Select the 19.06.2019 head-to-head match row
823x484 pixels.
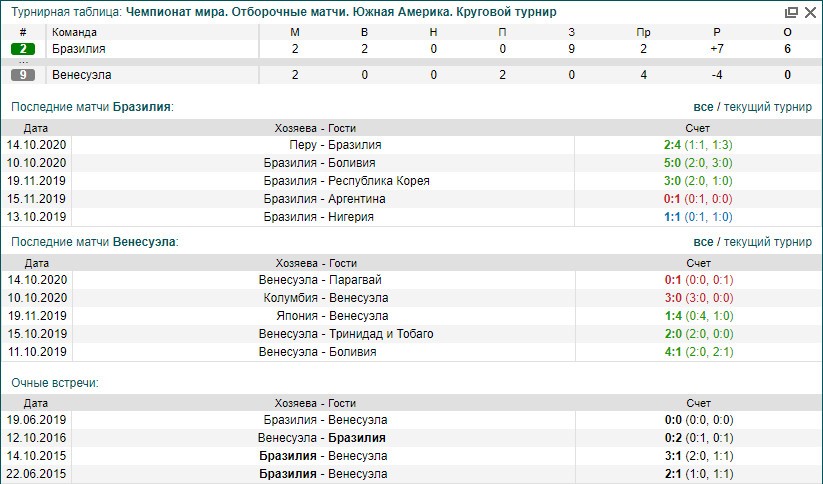[x=324, y=420]
